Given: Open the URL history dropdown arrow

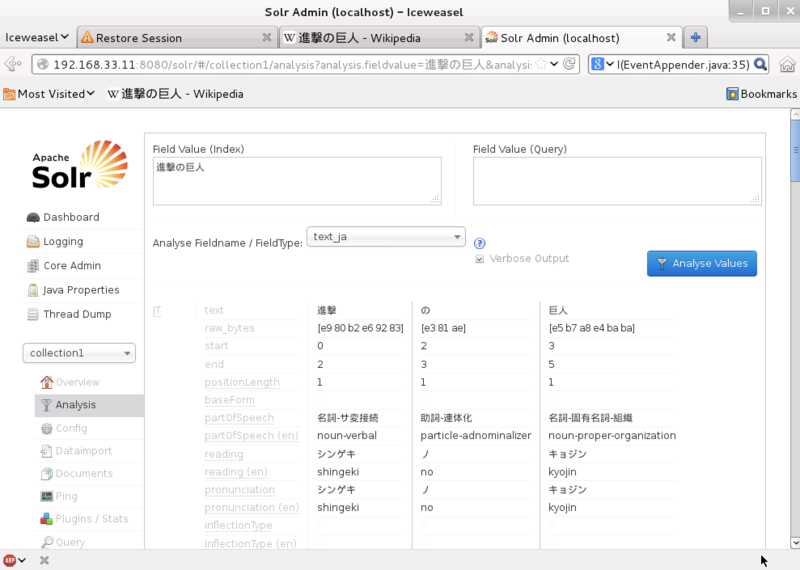Looking at the screenshot, I should [x=554, y=64].
